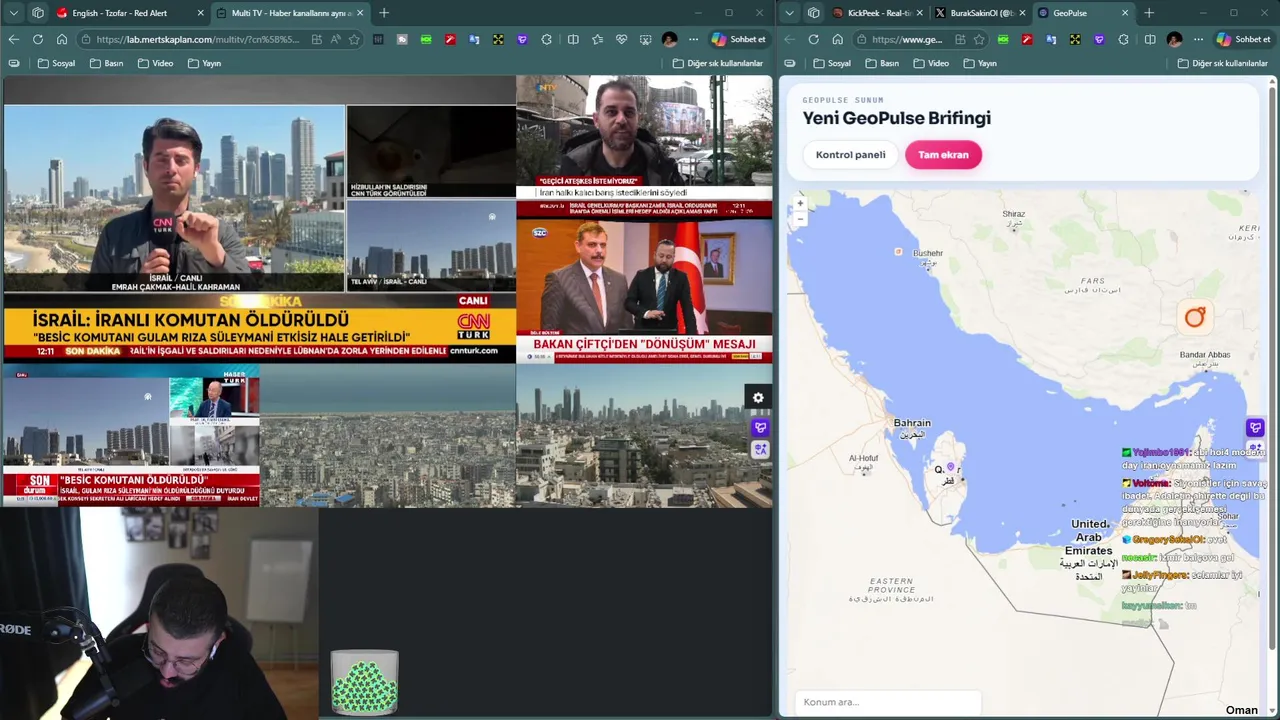
Task: Click purple shield icon below Multi TV gear
Action: [x=760, y=428]
